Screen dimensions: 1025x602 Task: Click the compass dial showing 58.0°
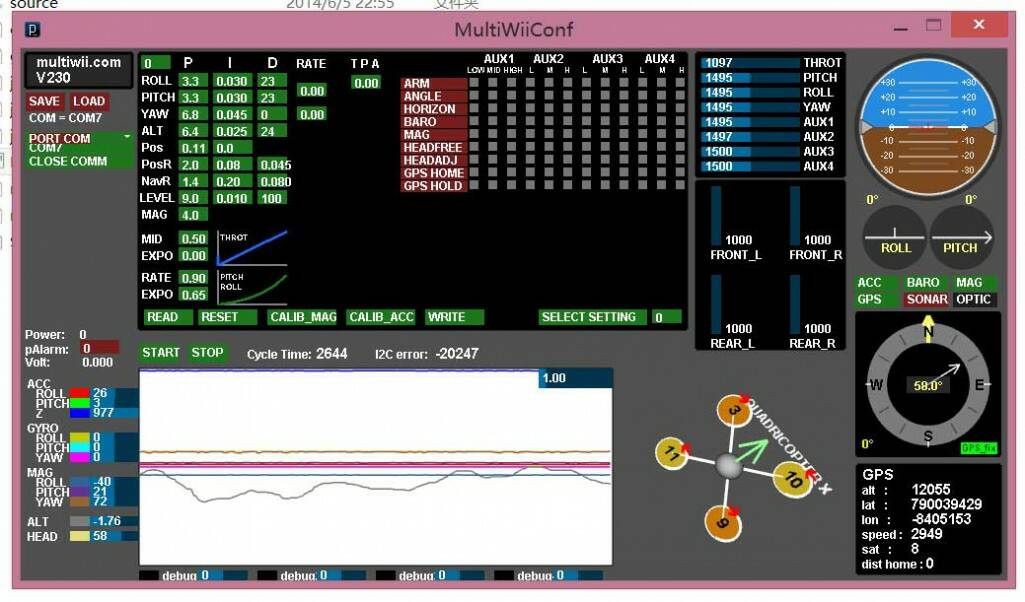tap(928, 385)
